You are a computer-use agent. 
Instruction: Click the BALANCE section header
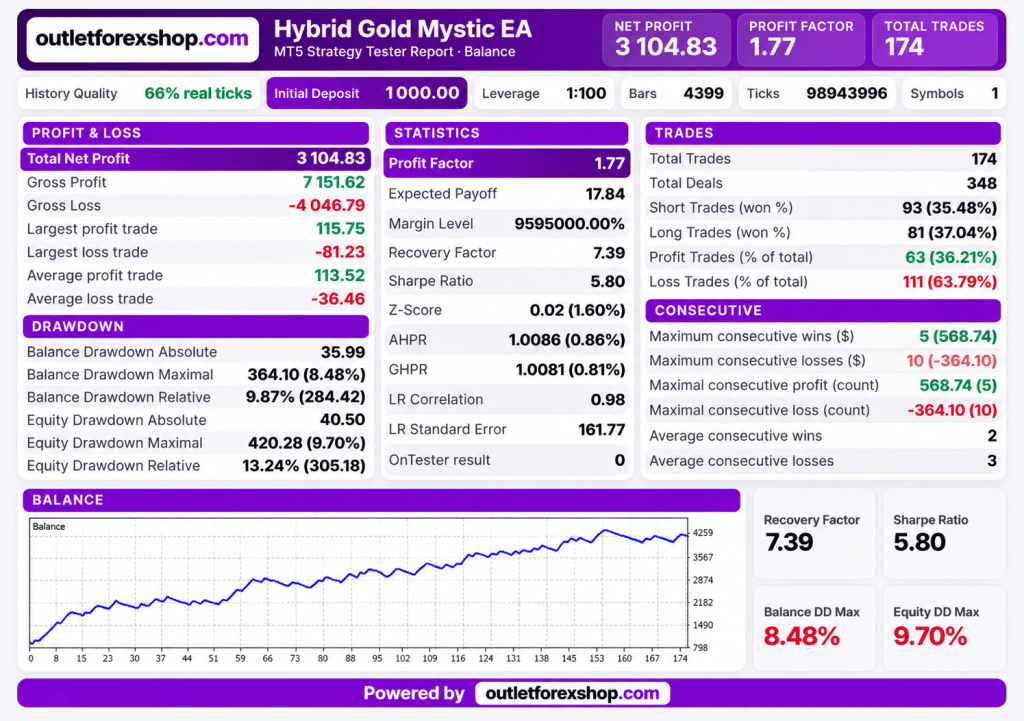click(381, 500)
